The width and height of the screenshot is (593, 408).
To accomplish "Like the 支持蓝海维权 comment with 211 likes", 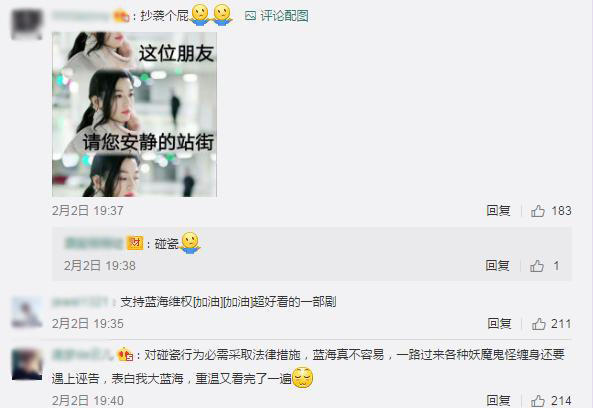I will pyautogui.click(x=539, y=324).
